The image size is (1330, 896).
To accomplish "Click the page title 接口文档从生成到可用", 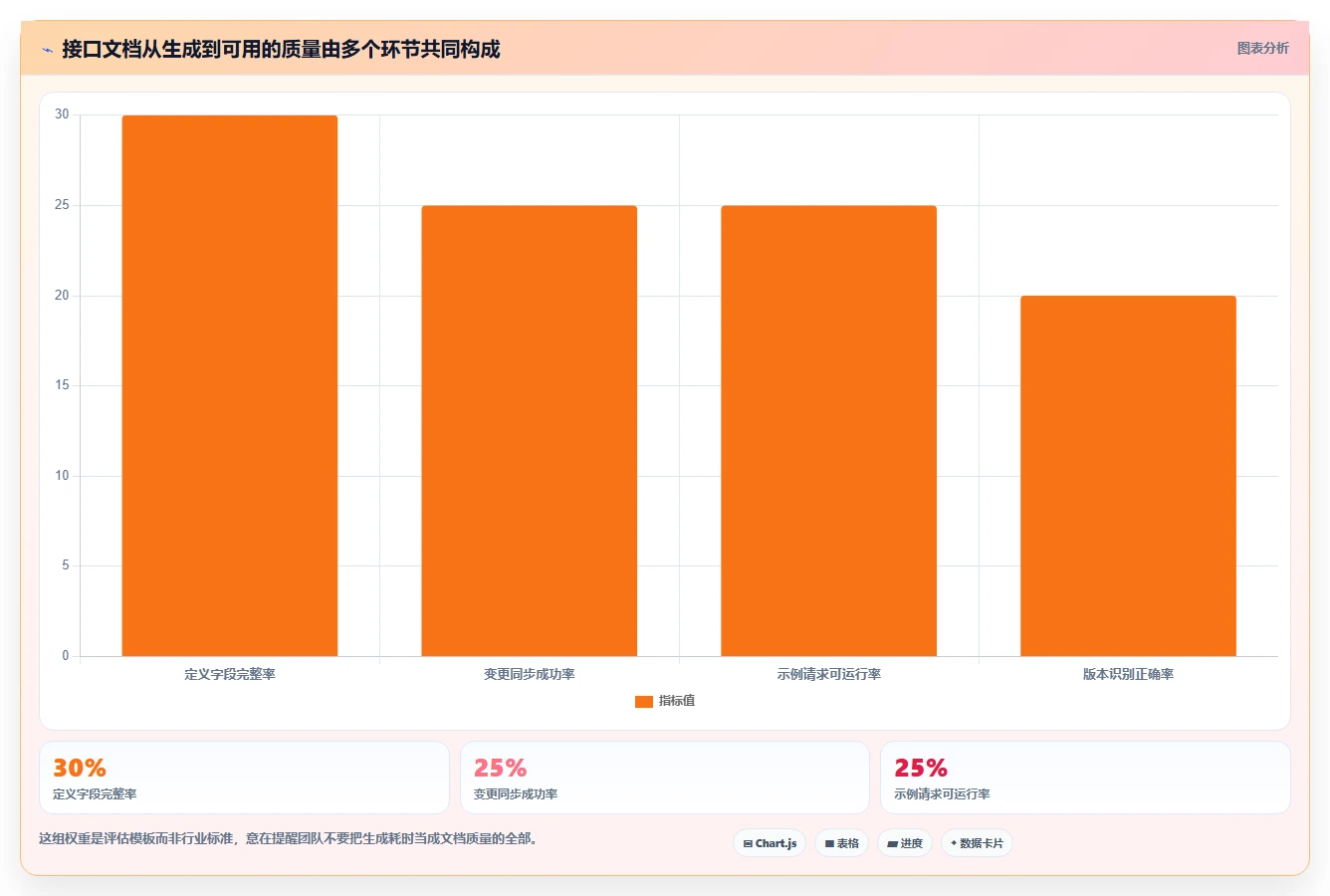I will 281,49.
